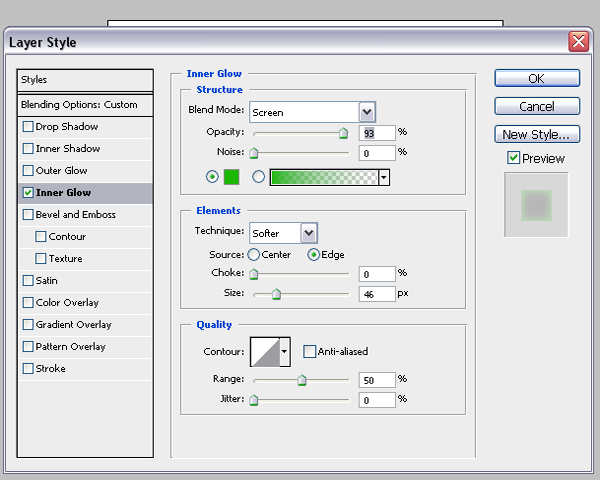The width and height of the screenshot is (600, 480).
Task: Click the Size slider handle
Action: [x=276, y=294]
